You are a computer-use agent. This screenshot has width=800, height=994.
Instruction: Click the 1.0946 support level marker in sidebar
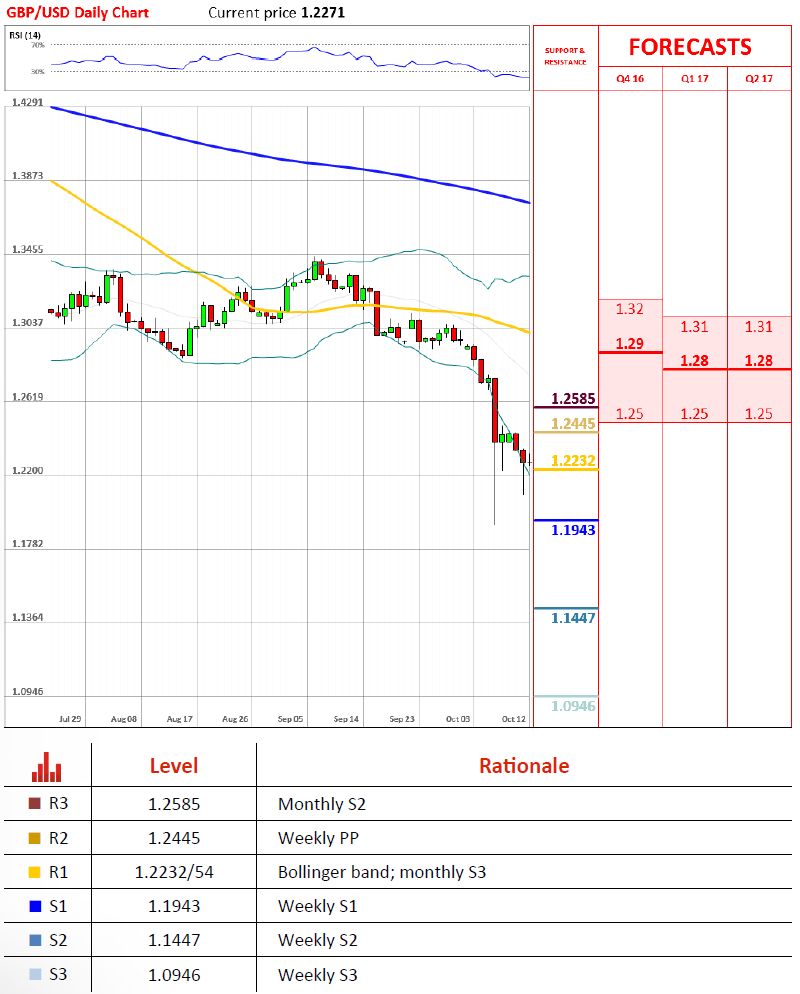coord(573,706)
